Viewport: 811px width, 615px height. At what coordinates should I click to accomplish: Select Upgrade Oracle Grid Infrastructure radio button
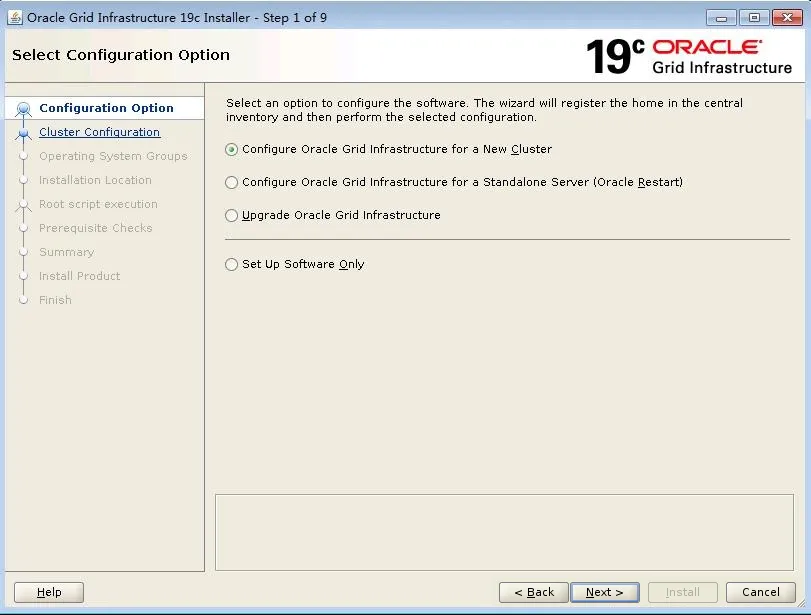click(x=232, y=215)
